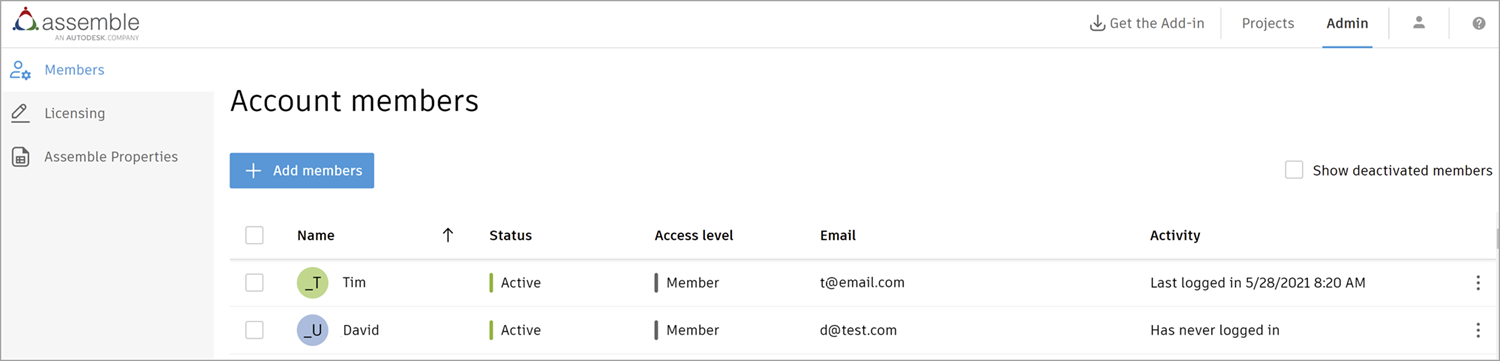Open the user profile icon
This screenshot has width=1500, height=361.
pos(1418,23)
